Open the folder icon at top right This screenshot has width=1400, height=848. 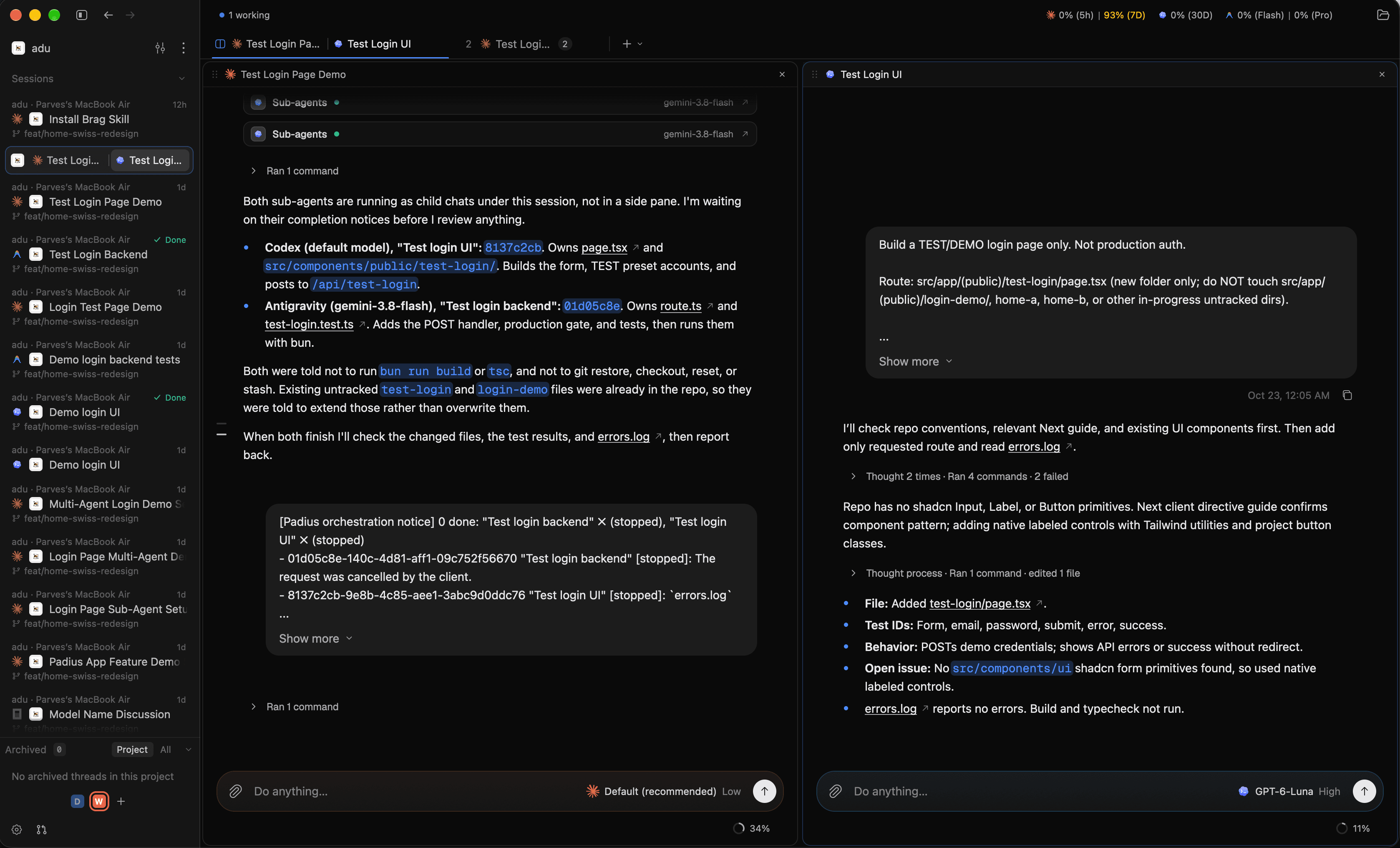1383,15
